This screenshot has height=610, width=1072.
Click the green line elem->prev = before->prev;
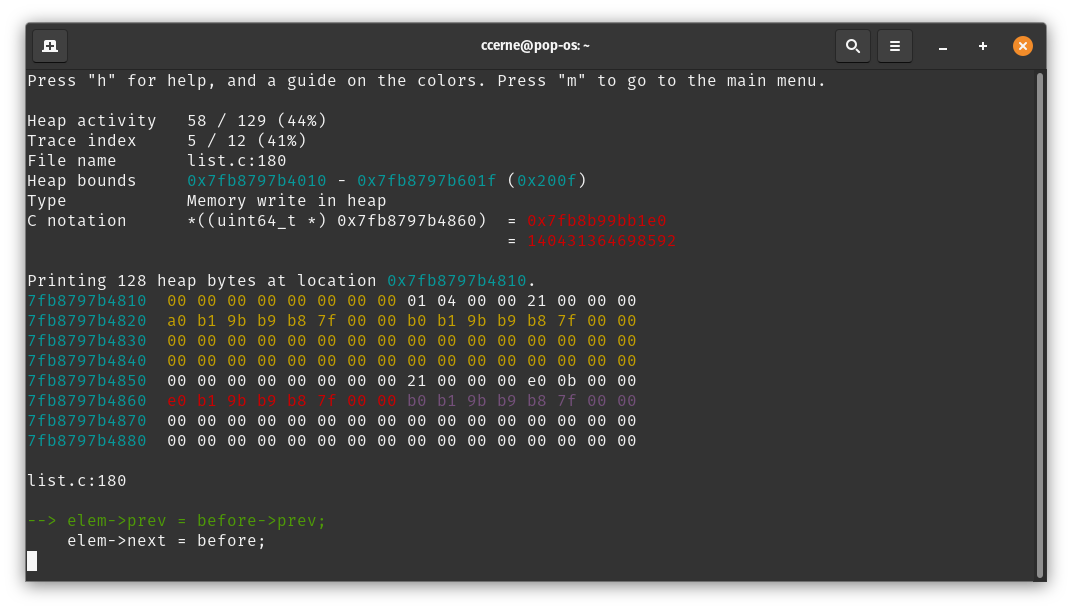[x=196, y=521]
